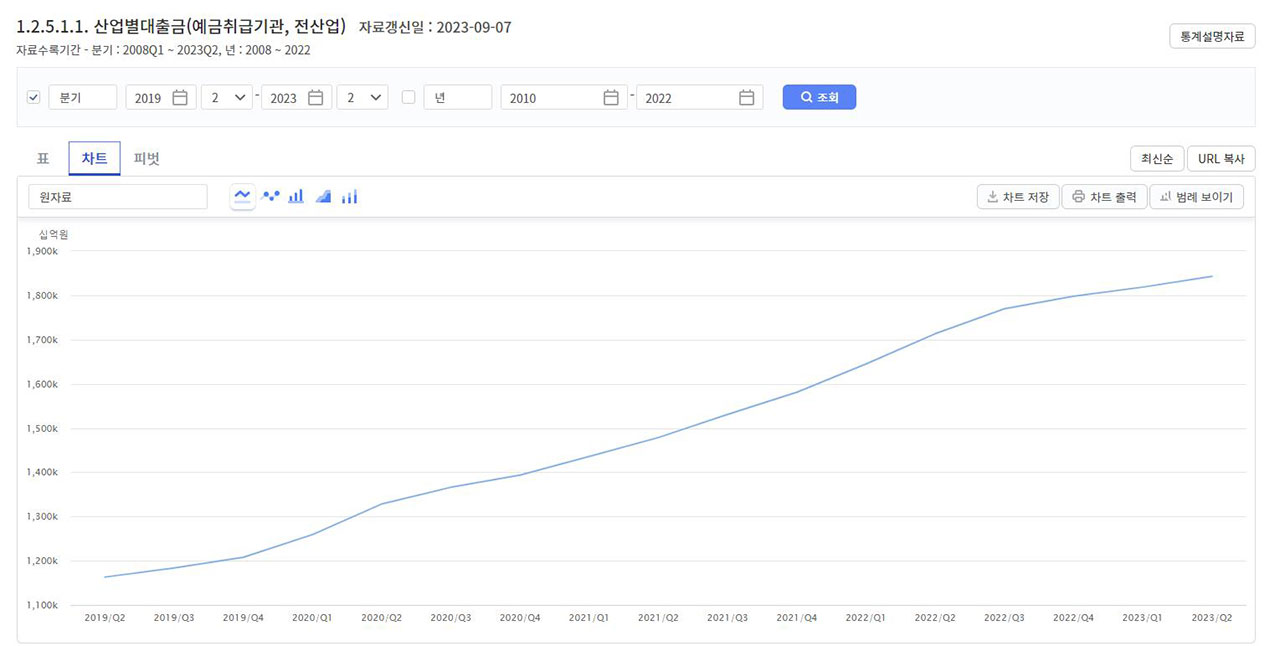Select the area chart icon

pos(323,197)
